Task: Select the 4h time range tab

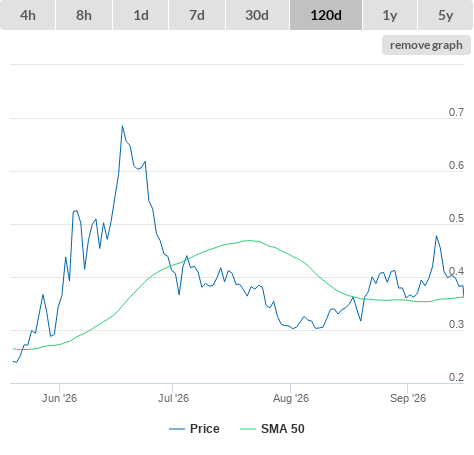Action: 27,15
